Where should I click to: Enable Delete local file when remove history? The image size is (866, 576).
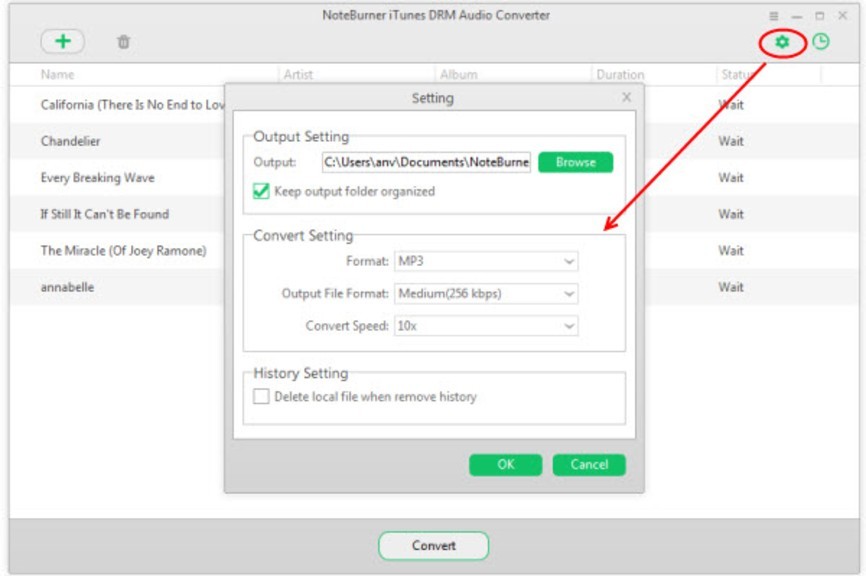coord(261,397)
